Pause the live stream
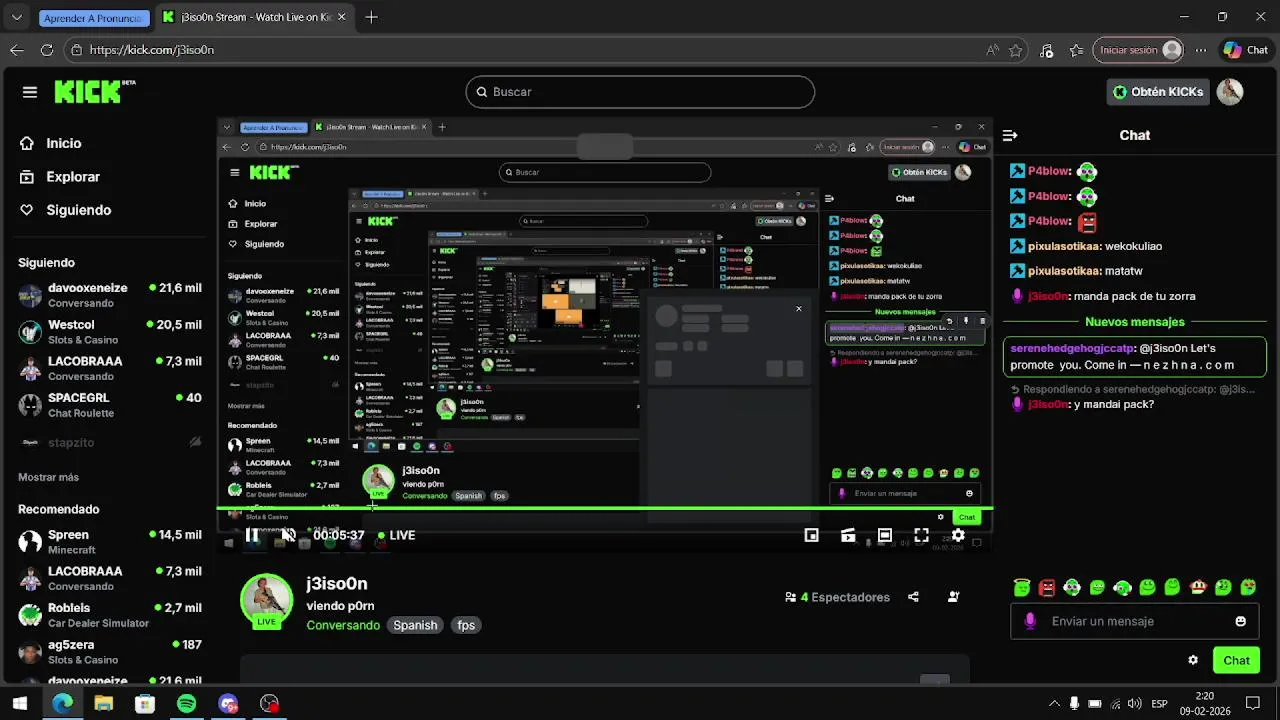Screen dimensions: 1280x720 pyautogui.click(x=252, y=535)
